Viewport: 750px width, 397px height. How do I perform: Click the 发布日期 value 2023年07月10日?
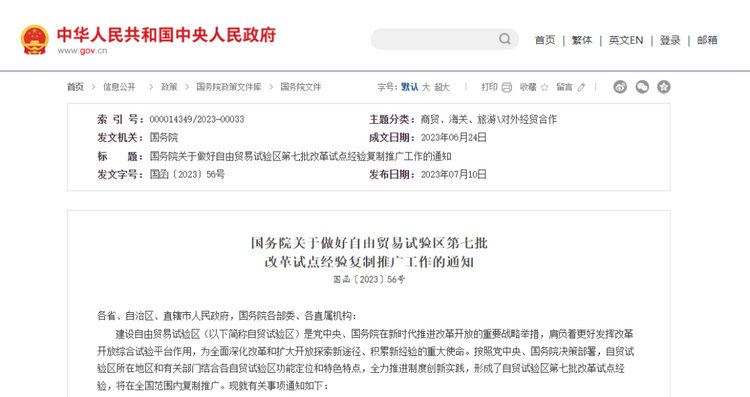453,175
